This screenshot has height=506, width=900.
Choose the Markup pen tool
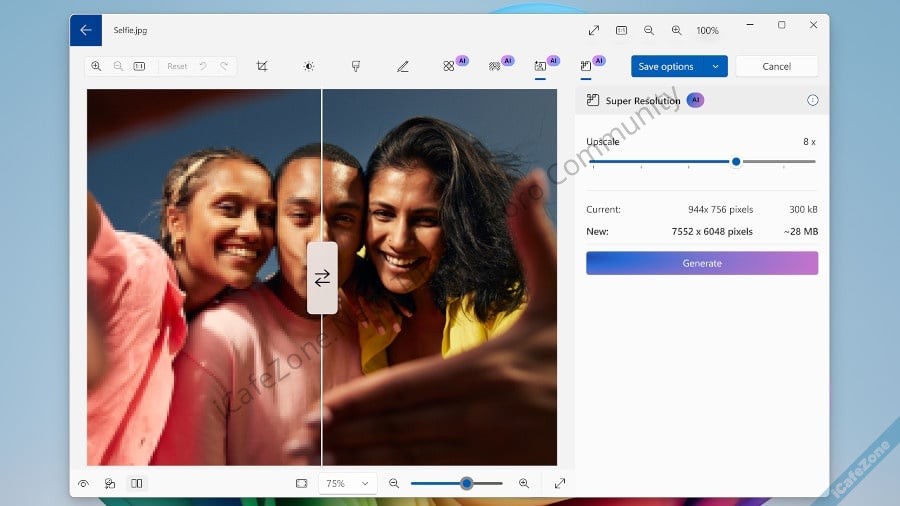click(x=403, y=66)
